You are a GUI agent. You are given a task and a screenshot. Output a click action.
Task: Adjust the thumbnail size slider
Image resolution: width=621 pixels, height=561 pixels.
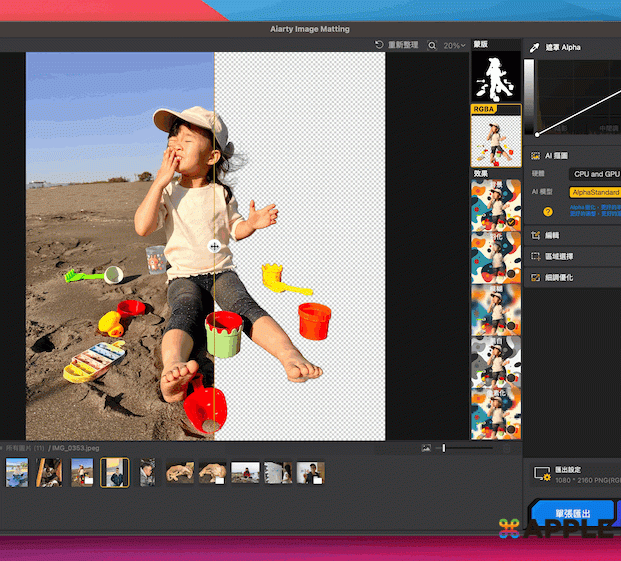[444, 448]
